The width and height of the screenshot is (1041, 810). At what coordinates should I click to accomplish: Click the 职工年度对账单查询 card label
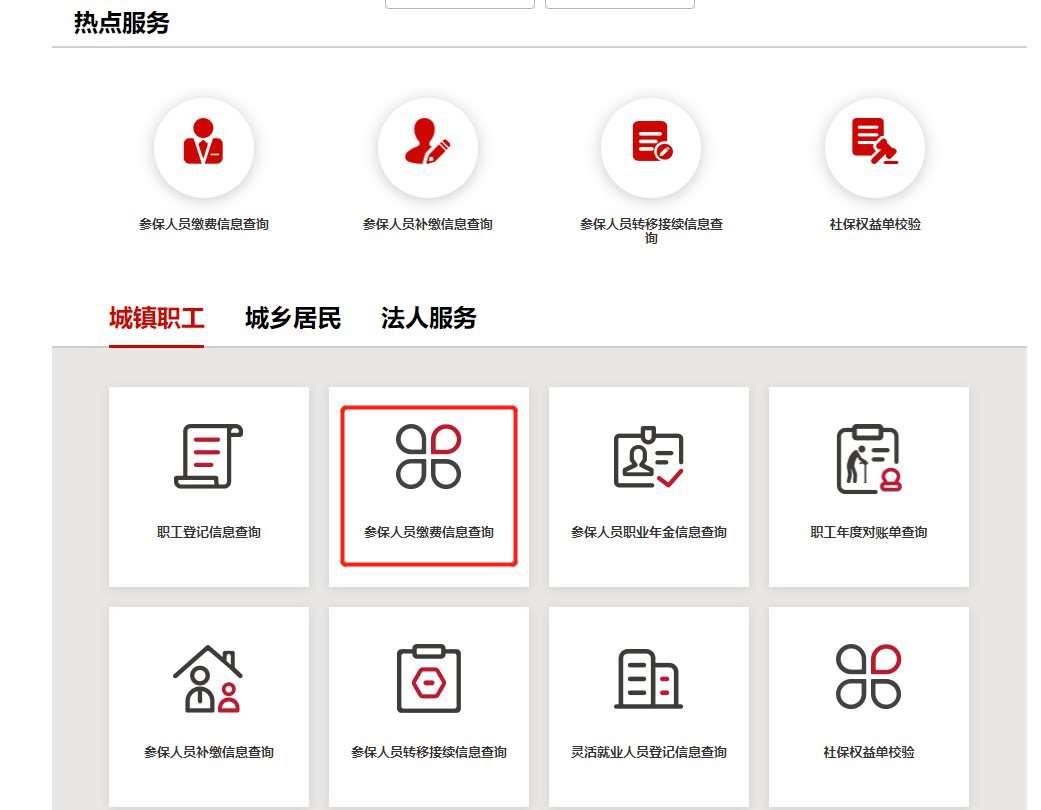[x=868, y=532]
